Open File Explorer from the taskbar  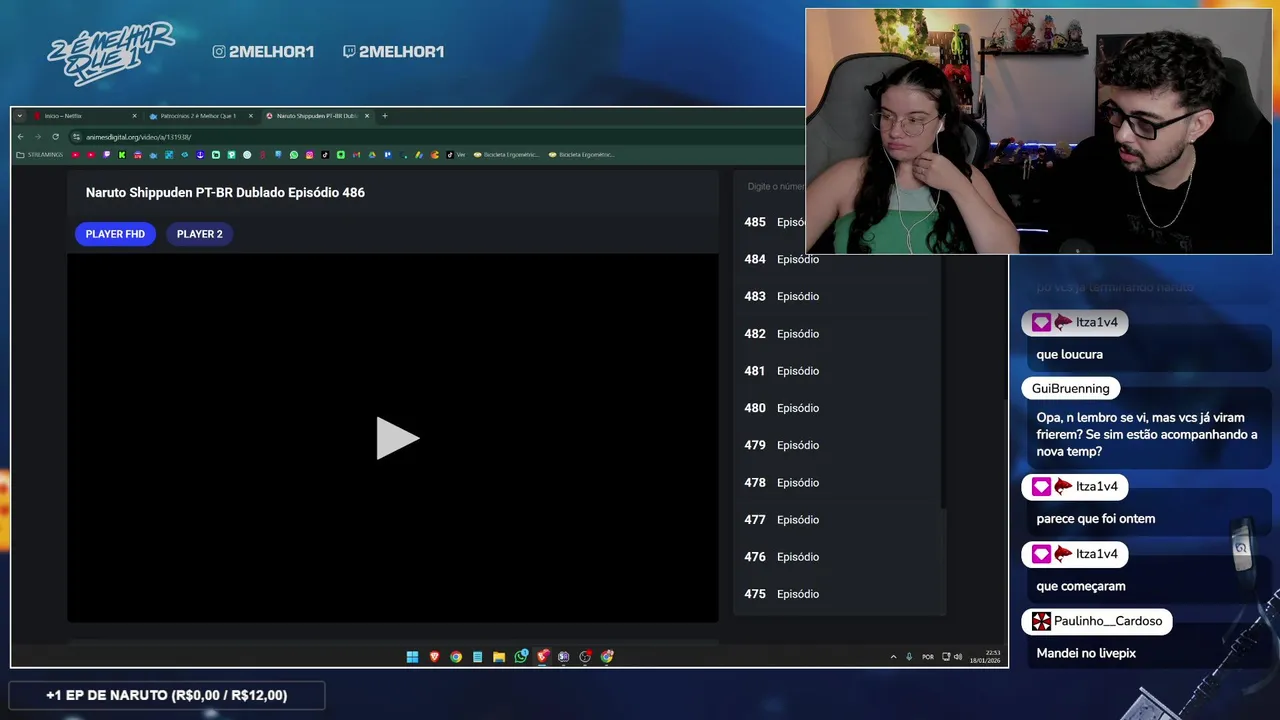click(x=499, y=657)
